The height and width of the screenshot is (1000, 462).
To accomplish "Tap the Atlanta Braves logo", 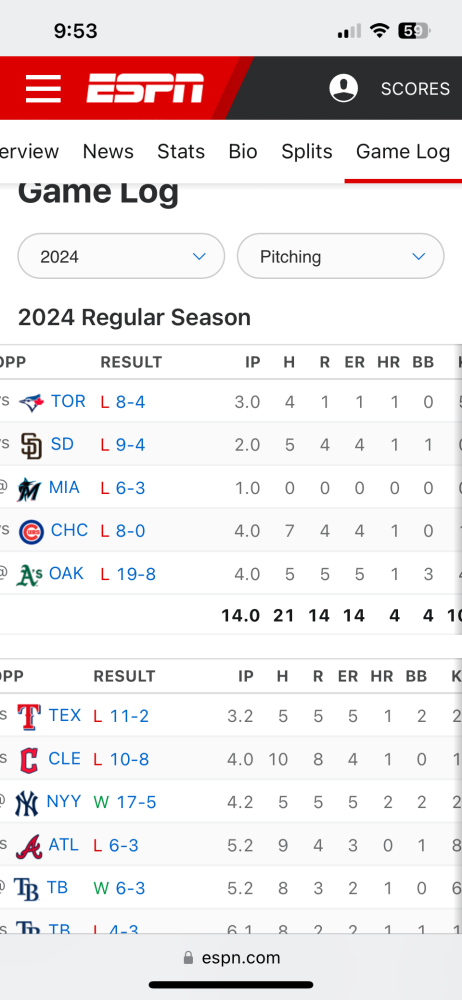I will click(29, 846).
